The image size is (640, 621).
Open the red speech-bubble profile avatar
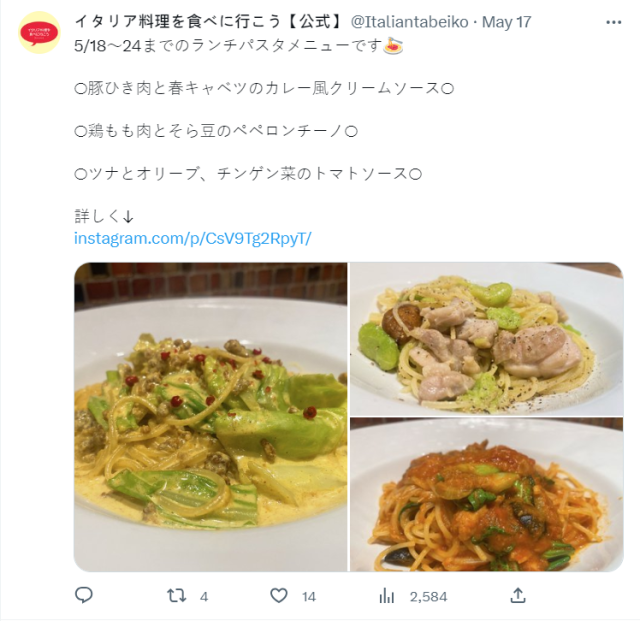point(39,33)
